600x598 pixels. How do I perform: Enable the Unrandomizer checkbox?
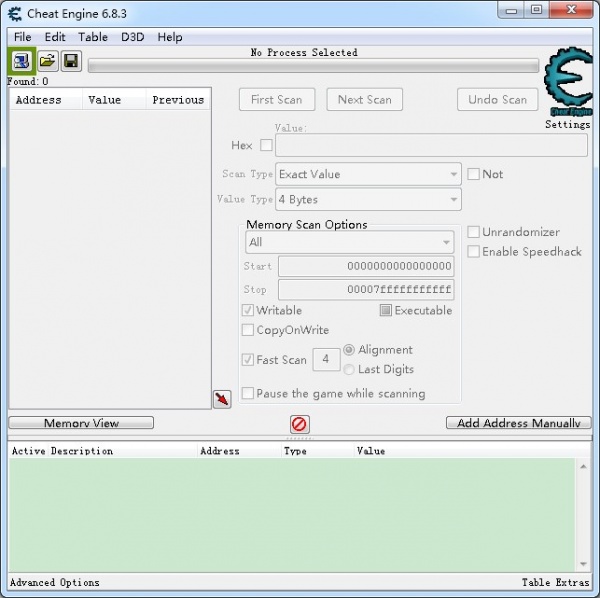click(473, 232)
